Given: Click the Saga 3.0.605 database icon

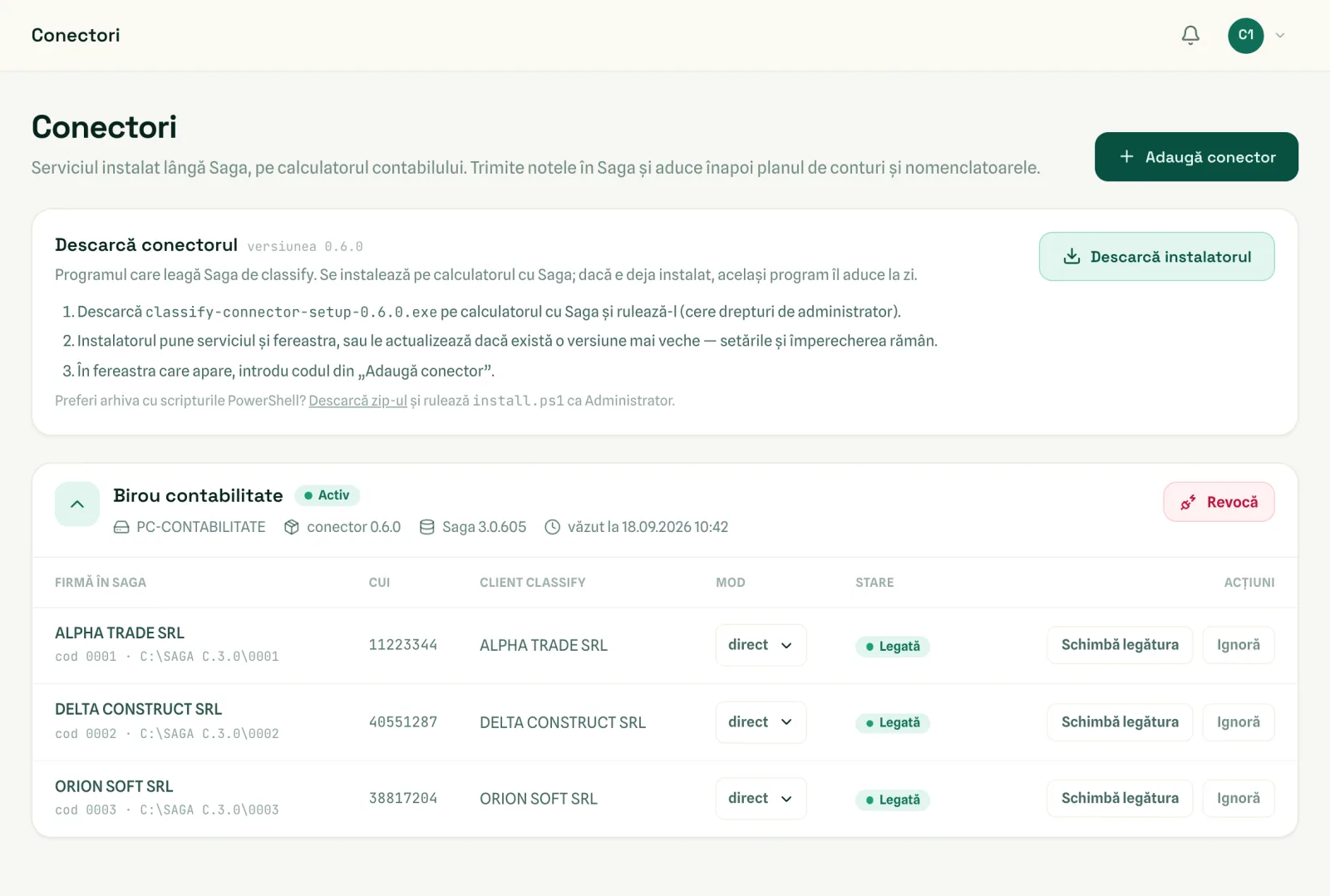Looking at the screenshot, I should 427,527.
